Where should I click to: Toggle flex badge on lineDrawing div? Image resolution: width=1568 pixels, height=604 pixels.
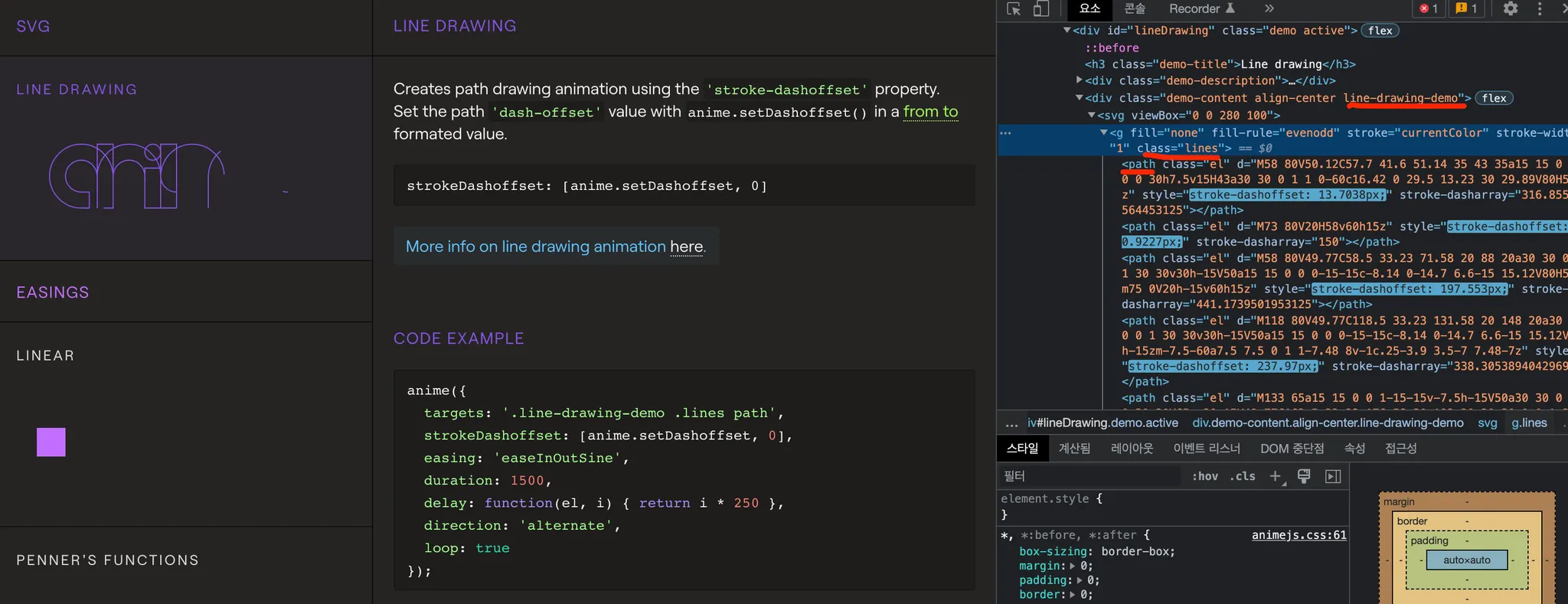1380,31
